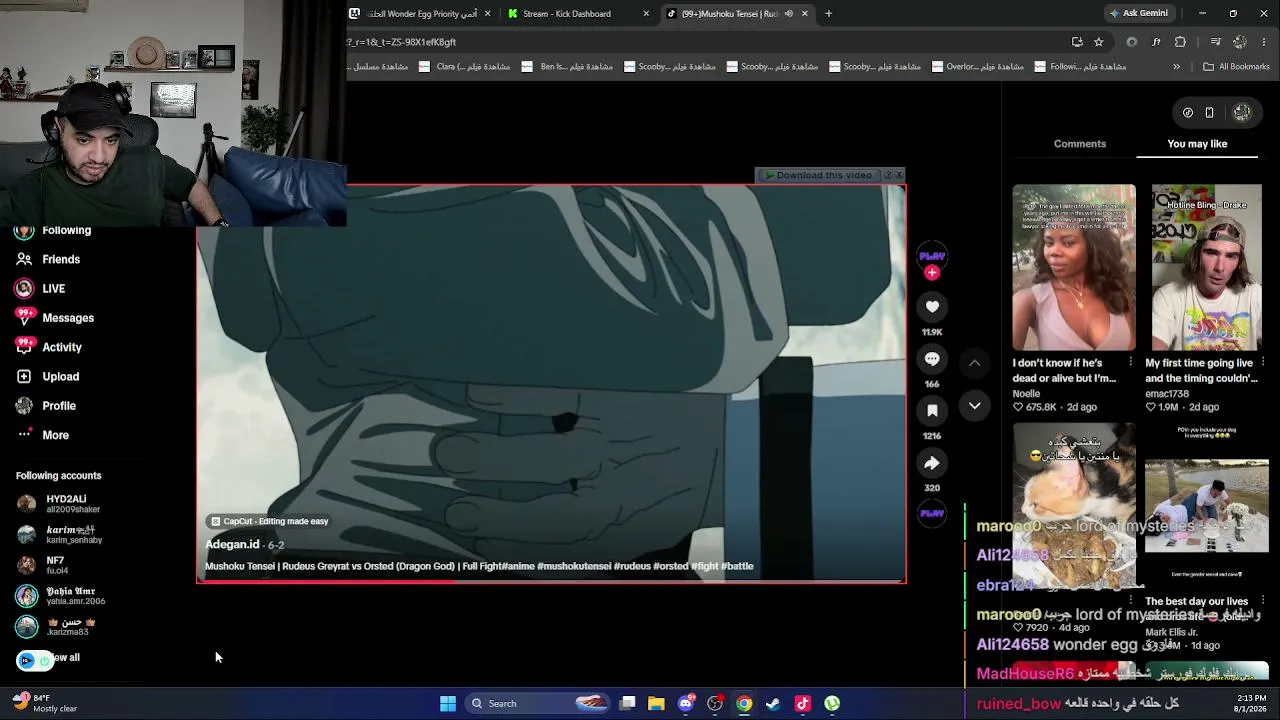Open the All Bookmarks folder
This screenshot has height=720, width=1280.
(x=1236, y=67)
